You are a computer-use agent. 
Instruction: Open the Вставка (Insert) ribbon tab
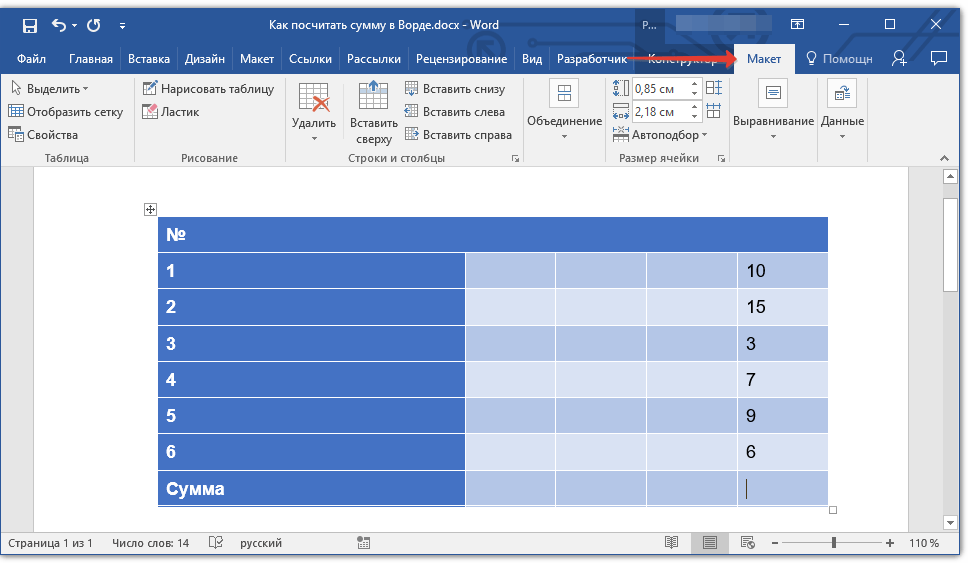tap(148, 59)
